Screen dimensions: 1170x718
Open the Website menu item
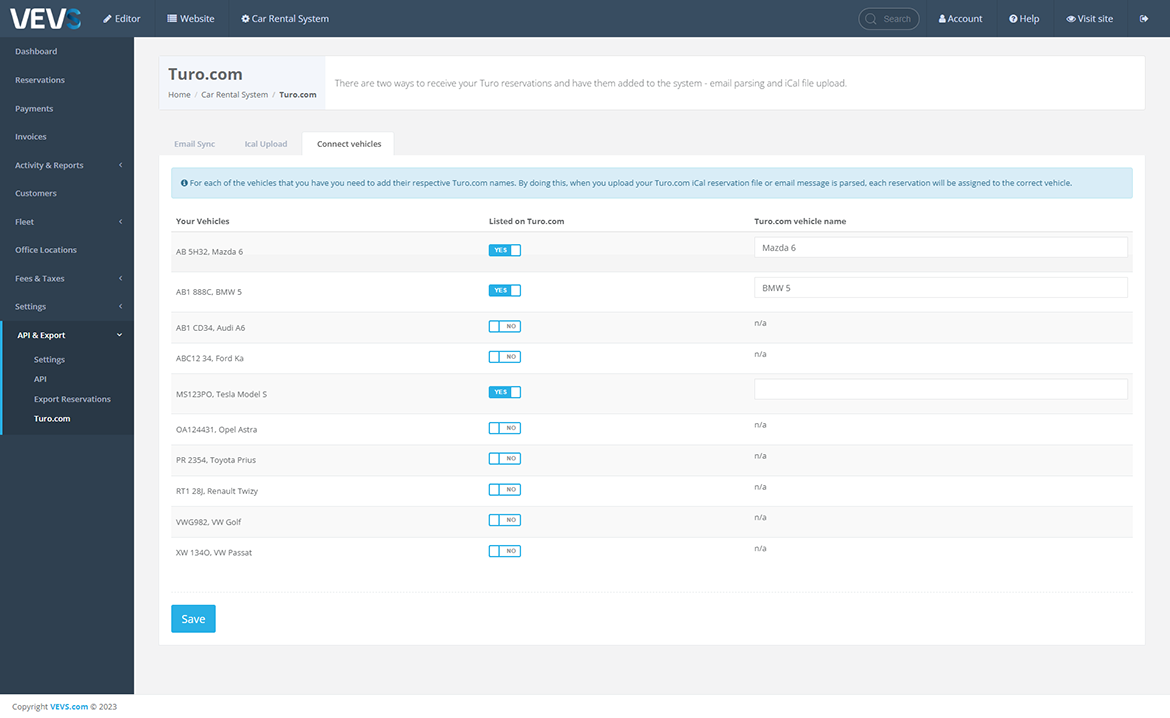[x=191, y=19]
